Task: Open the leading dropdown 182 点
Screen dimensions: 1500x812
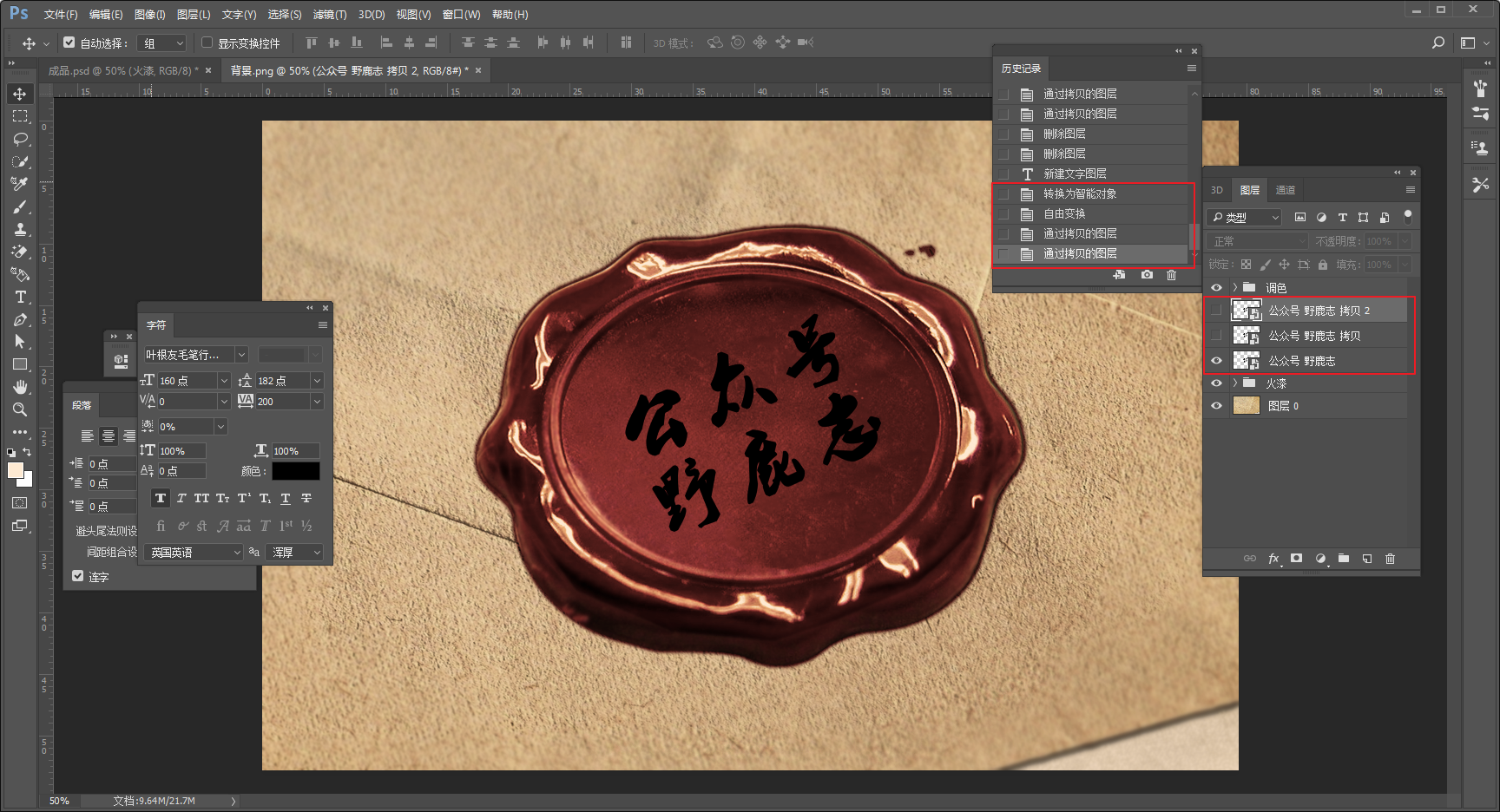Action: click(x=317, y=381)
